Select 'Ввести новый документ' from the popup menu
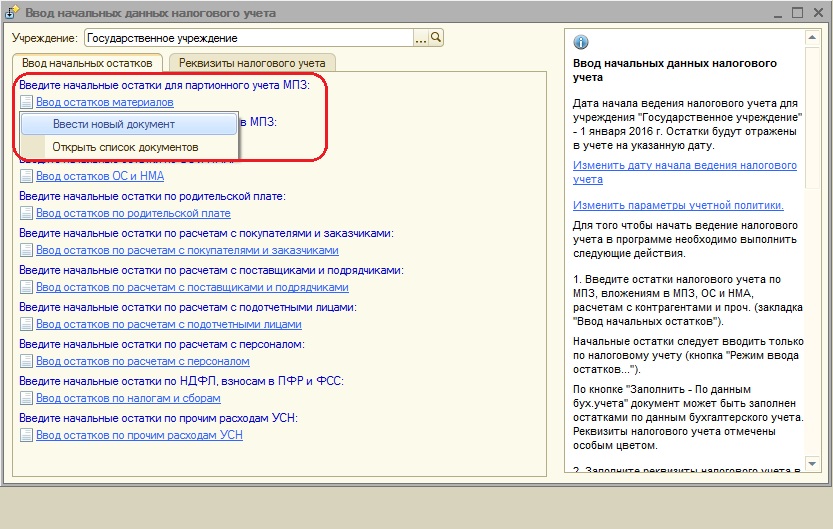Image resolution: width=833 pixels, height=529 pixels. pyautogui.click(x=113, y=124)
